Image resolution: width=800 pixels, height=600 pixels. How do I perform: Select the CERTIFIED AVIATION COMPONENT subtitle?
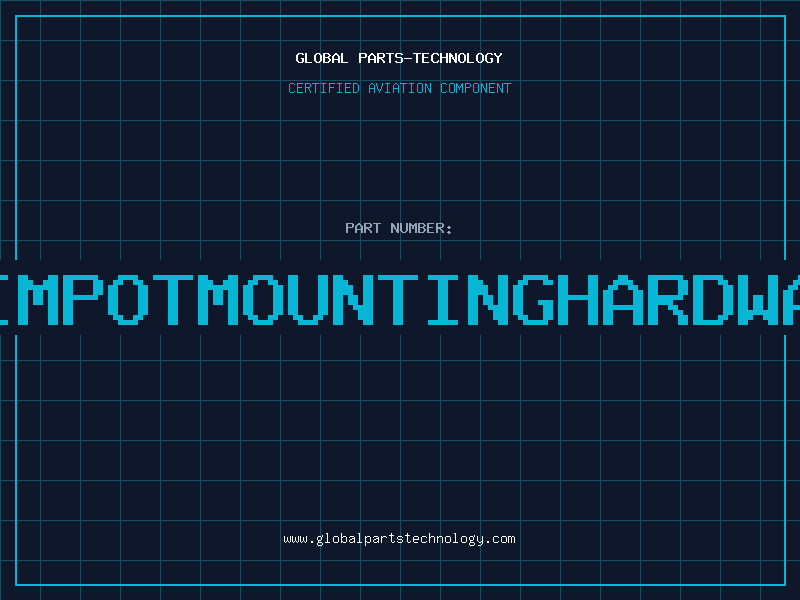click(x=399, y=88)
